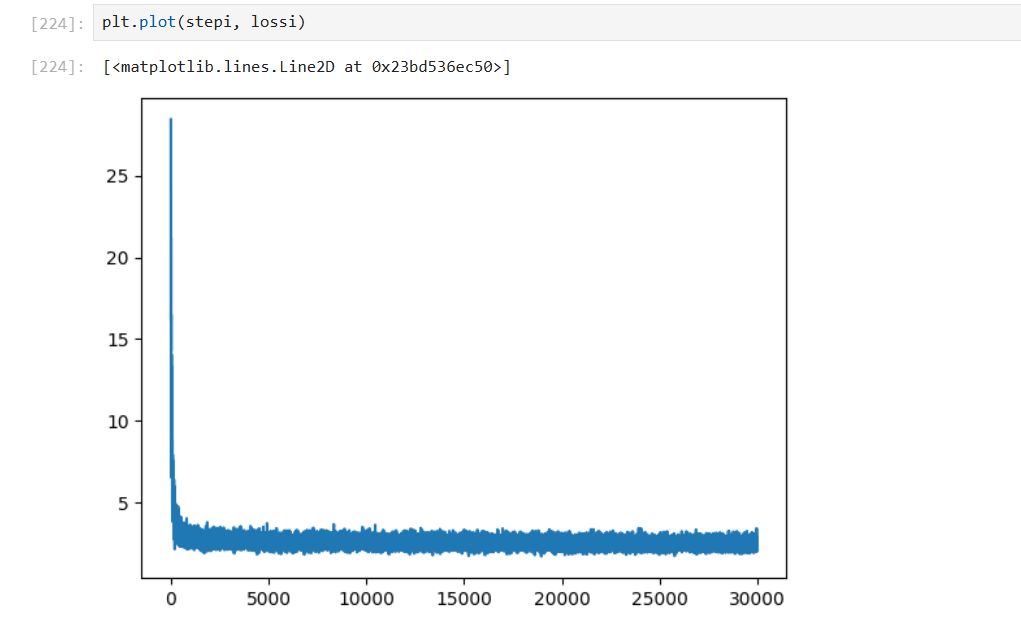
Task: Click the 'stepi' argument in the code
Action: click(197, 23)
